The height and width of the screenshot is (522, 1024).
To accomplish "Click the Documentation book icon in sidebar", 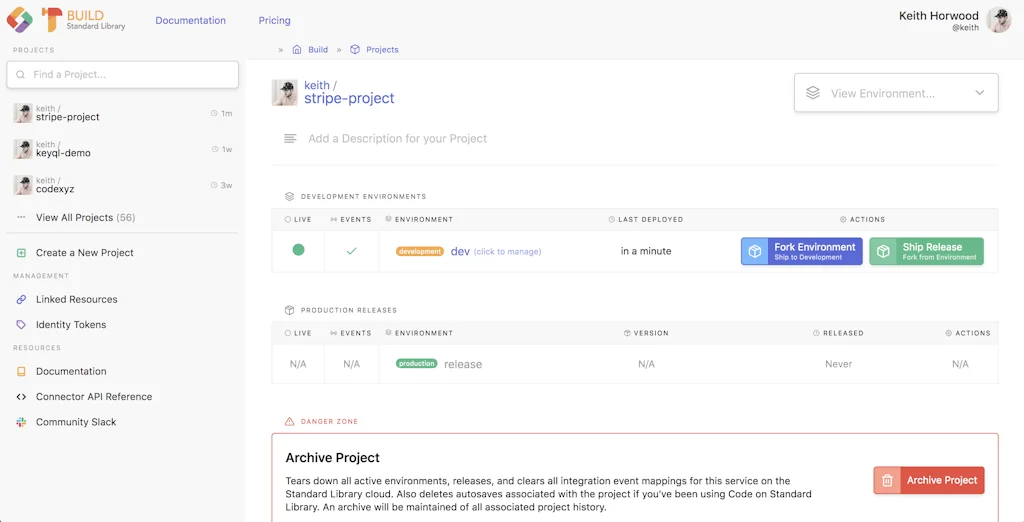I will click(x=21, y=371).
